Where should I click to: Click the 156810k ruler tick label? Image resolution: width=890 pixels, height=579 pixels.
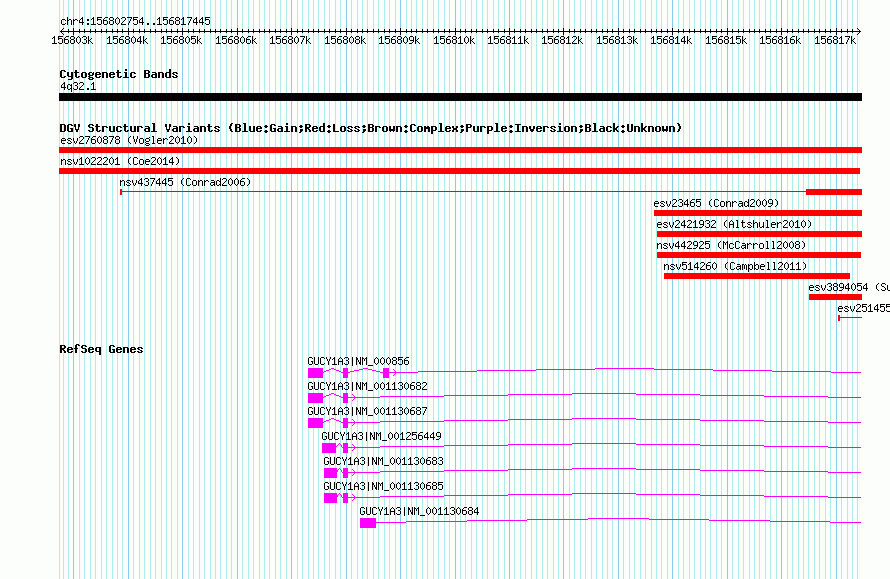pos(454,40)
